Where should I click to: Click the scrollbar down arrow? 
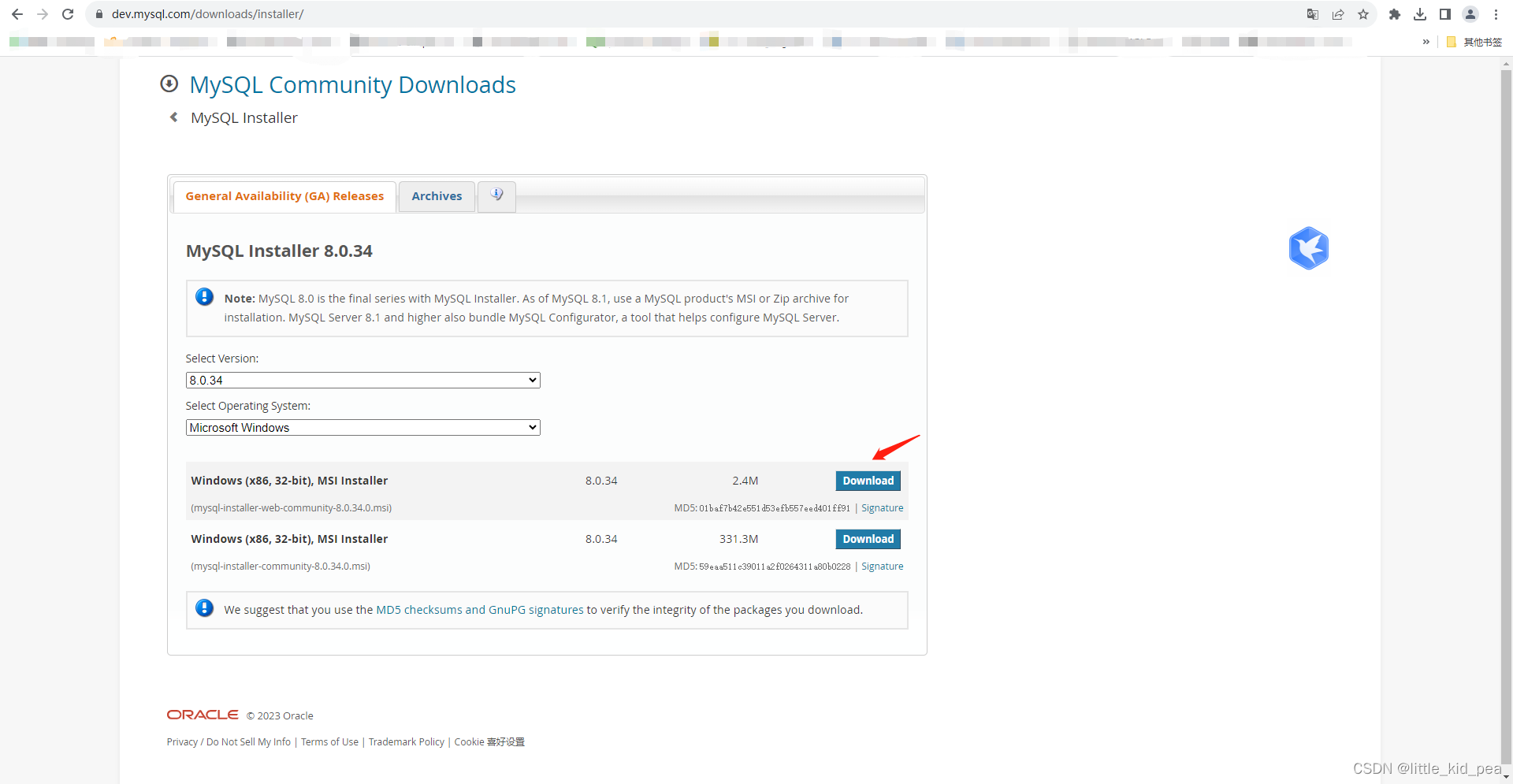point(1506,777)
